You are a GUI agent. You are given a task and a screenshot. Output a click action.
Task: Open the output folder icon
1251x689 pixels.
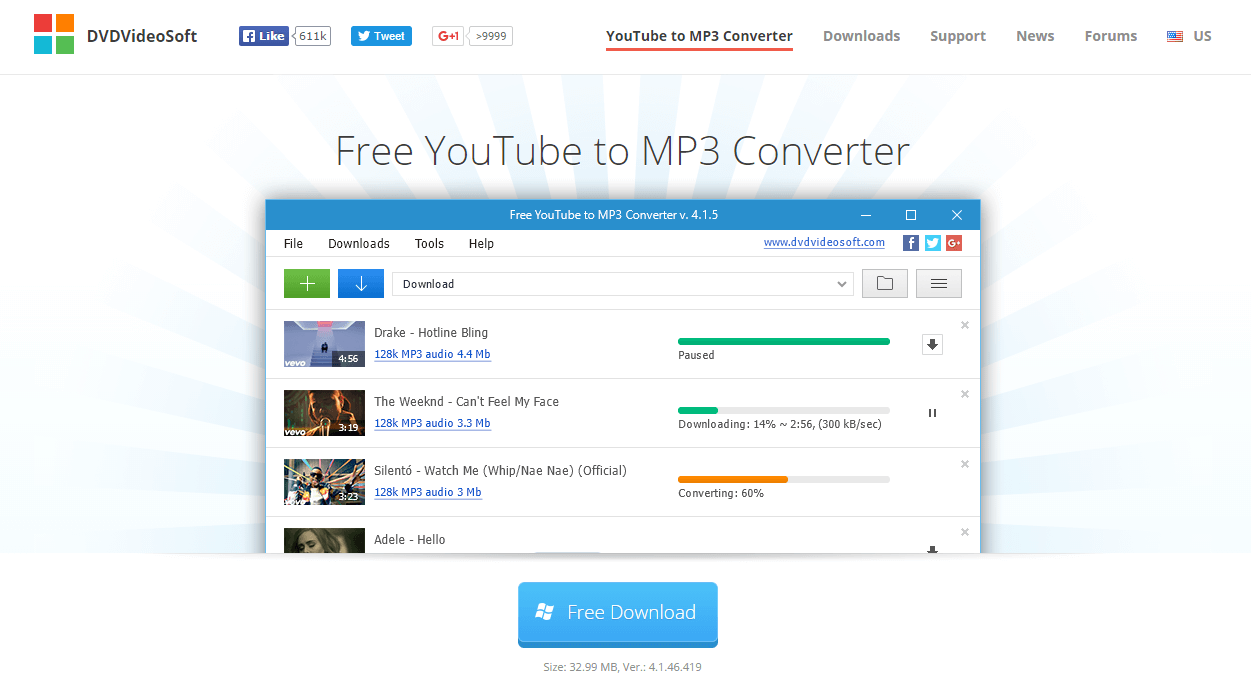tap(884, 283)
